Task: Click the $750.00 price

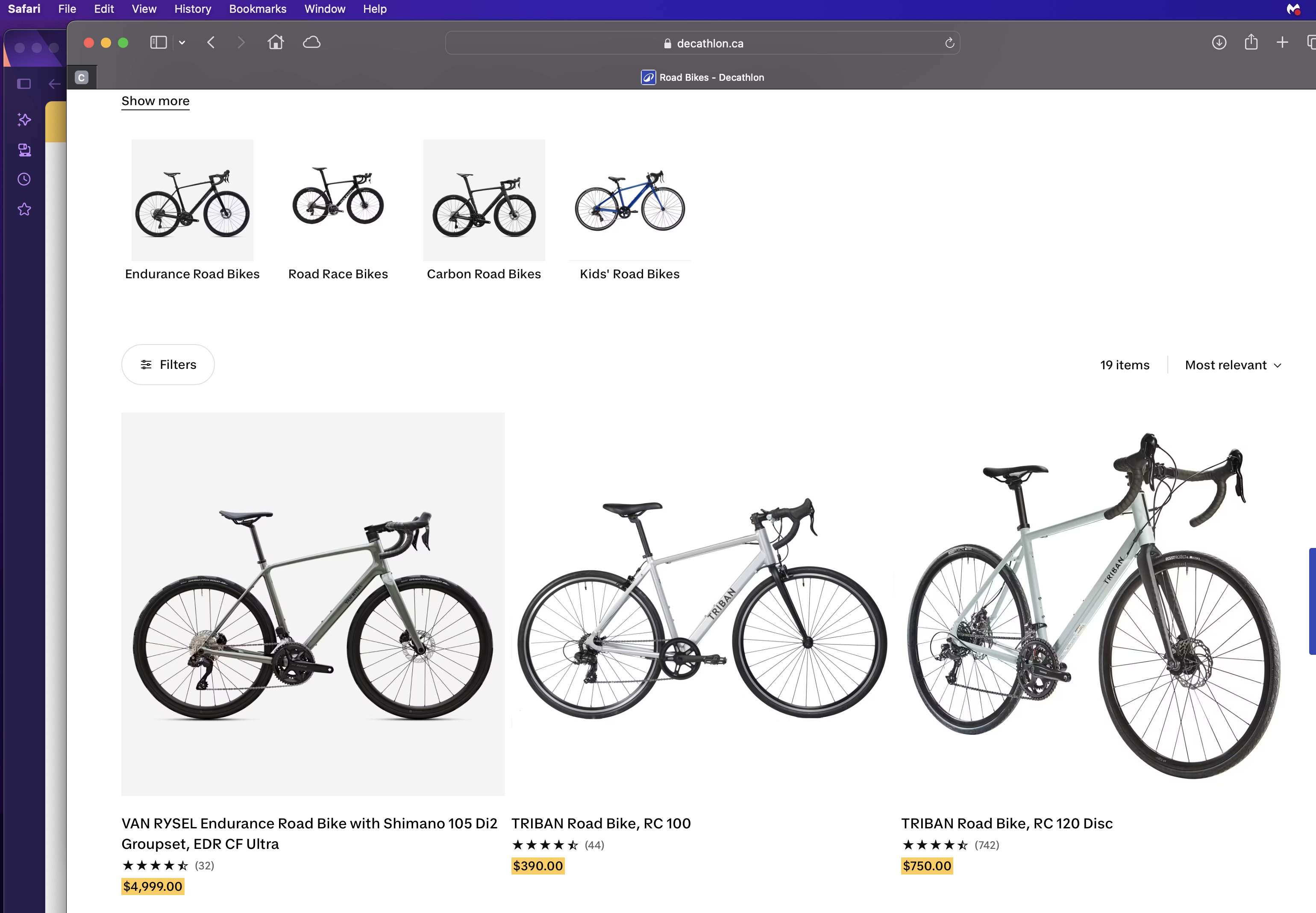Action: click(x=927, y=866)
